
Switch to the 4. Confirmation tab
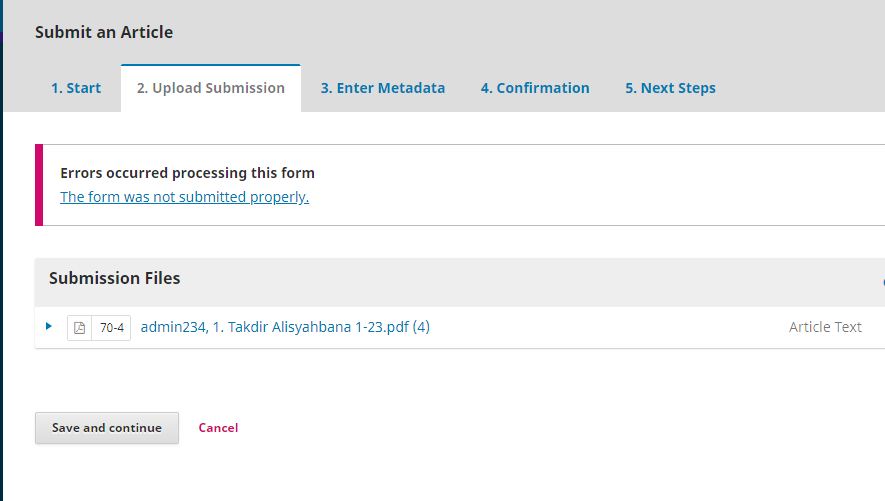point(535,88)
